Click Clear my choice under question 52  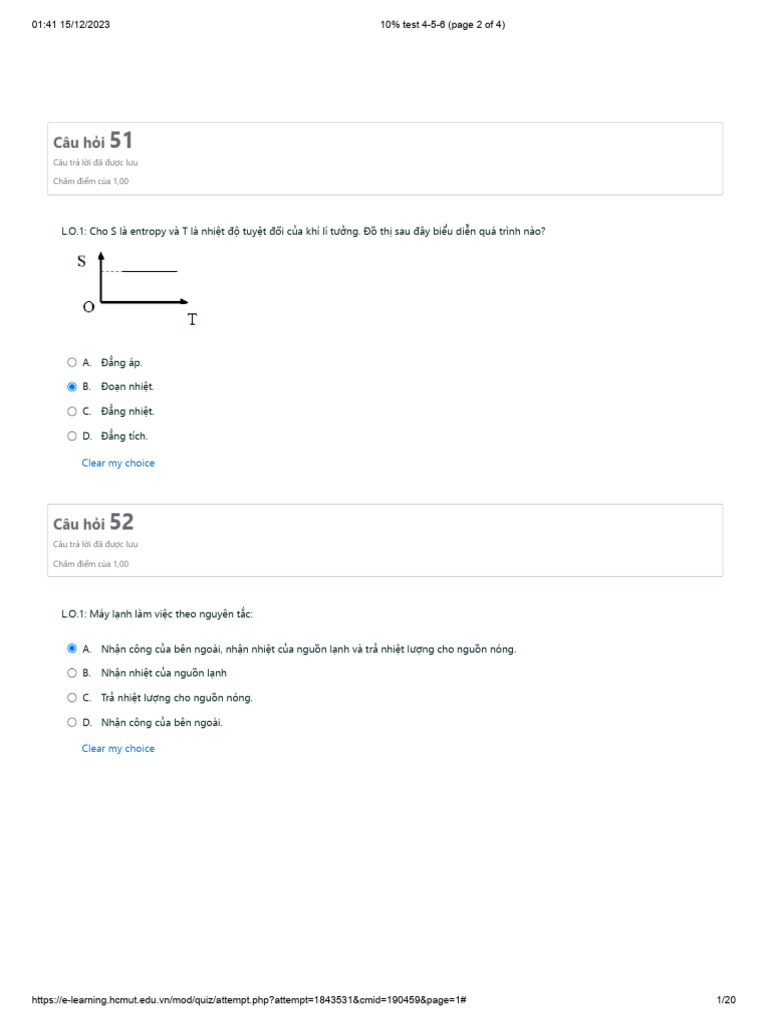[118, 748]
